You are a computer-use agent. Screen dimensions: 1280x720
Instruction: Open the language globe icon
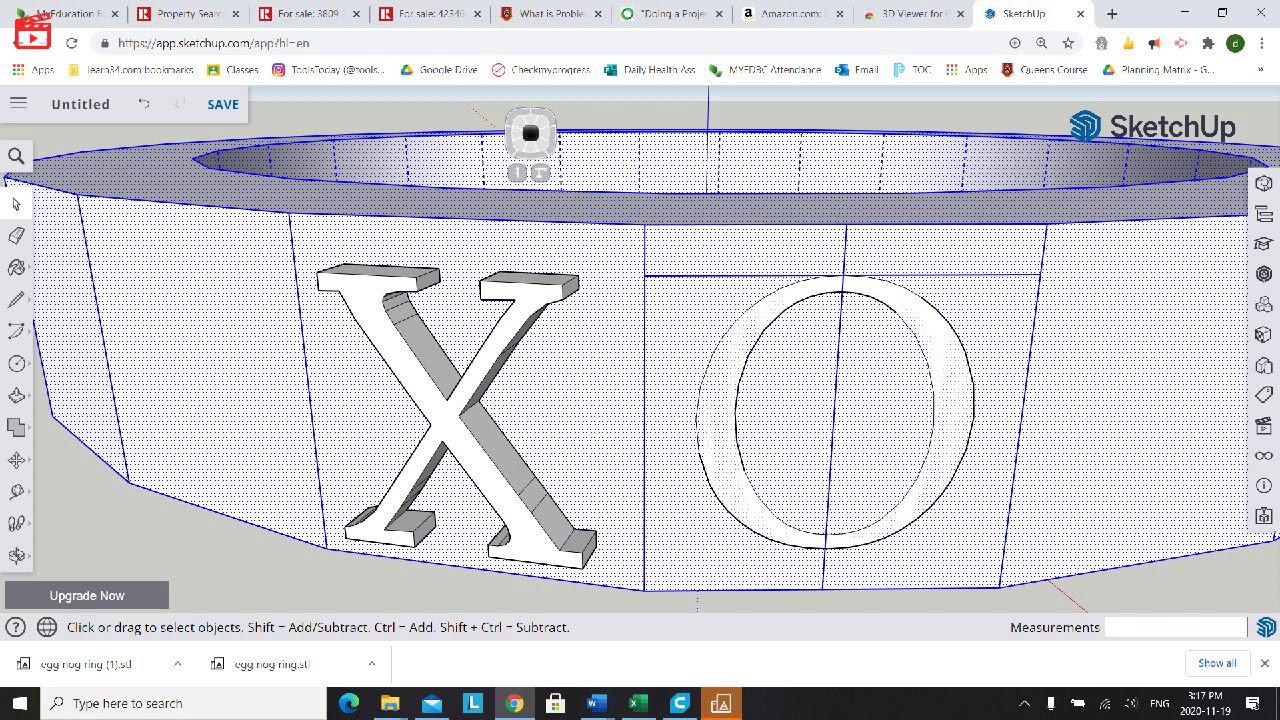(47, 627)
